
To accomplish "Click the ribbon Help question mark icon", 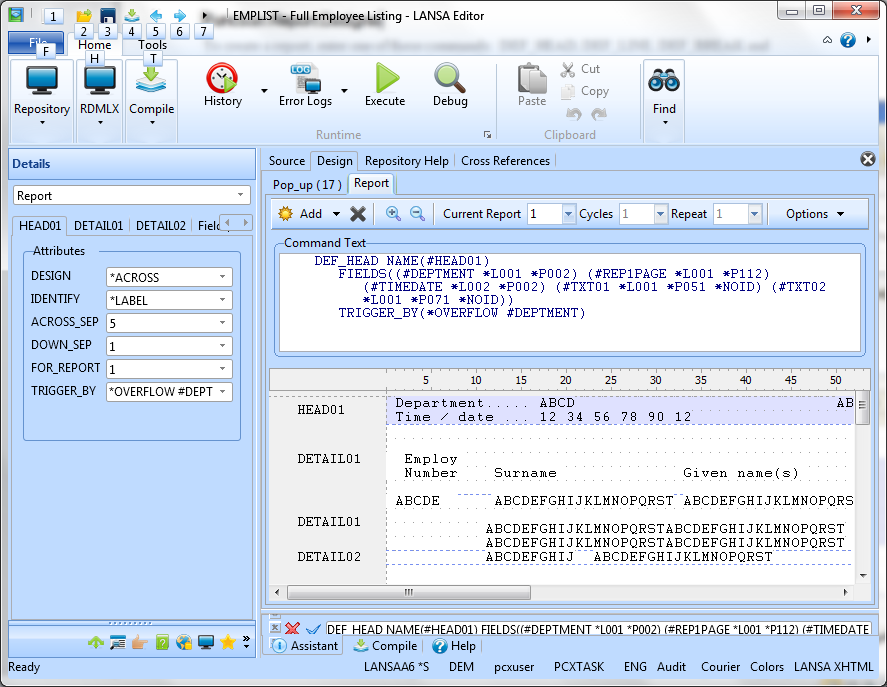I will click(847, 40).
